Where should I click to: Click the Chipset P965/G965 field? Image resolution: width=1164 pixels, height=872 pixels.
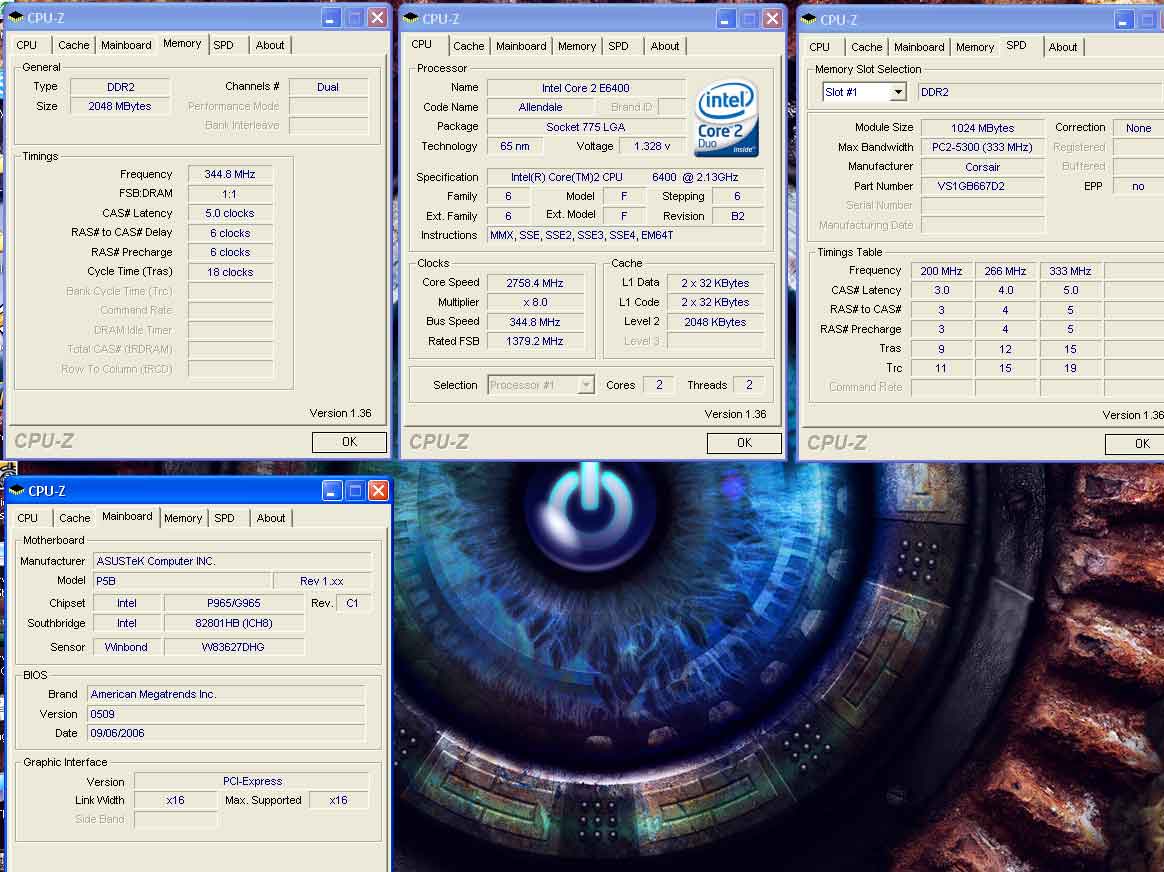tap(234, 603)
